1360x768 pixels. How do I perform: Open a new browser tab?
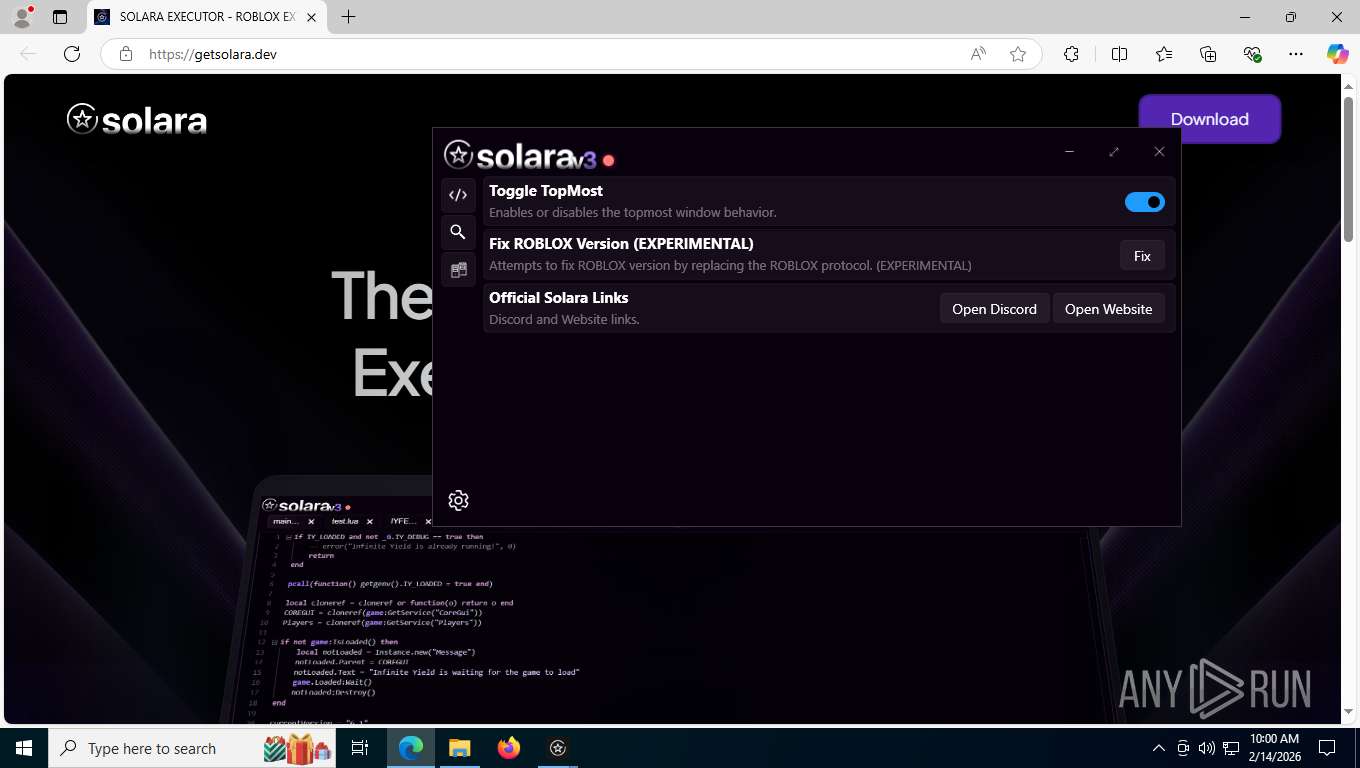(348, 17)
